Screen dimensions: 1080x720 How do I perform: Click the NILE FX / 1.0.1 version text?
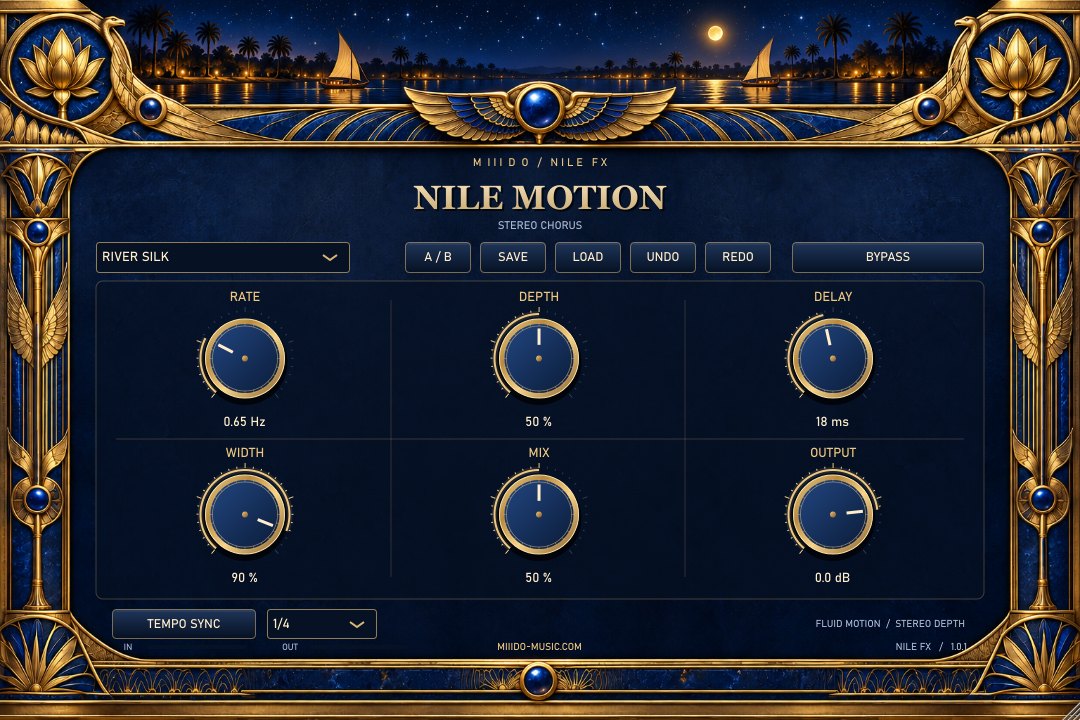point(931,647)
